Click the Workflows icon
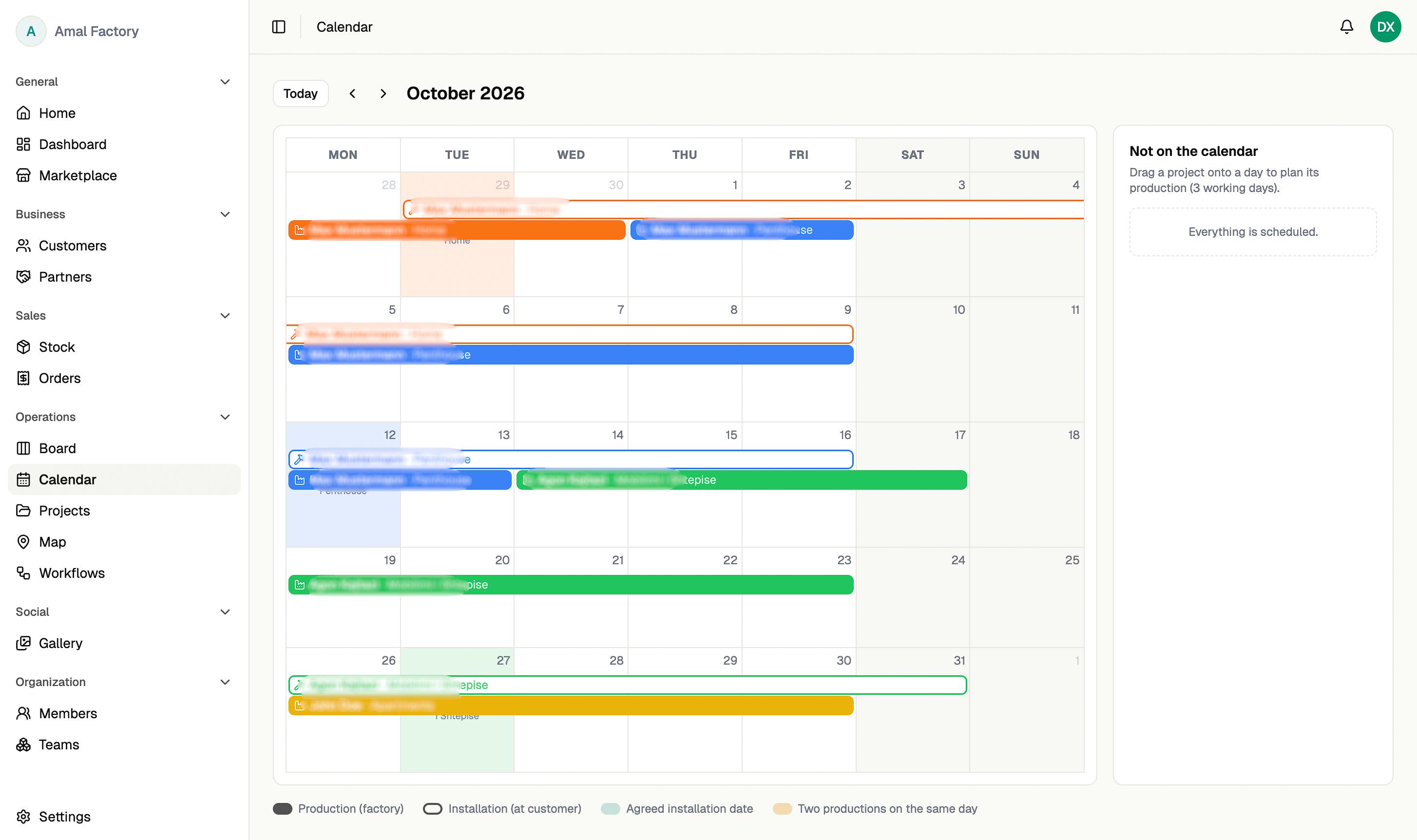The image size is (1417, 840). pos(23,573)
